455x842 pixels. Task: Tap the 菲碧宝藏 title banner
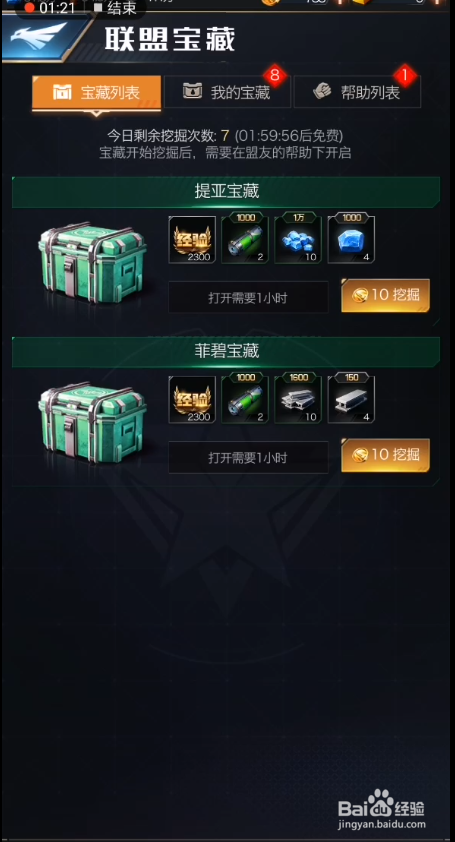[226, 352]
